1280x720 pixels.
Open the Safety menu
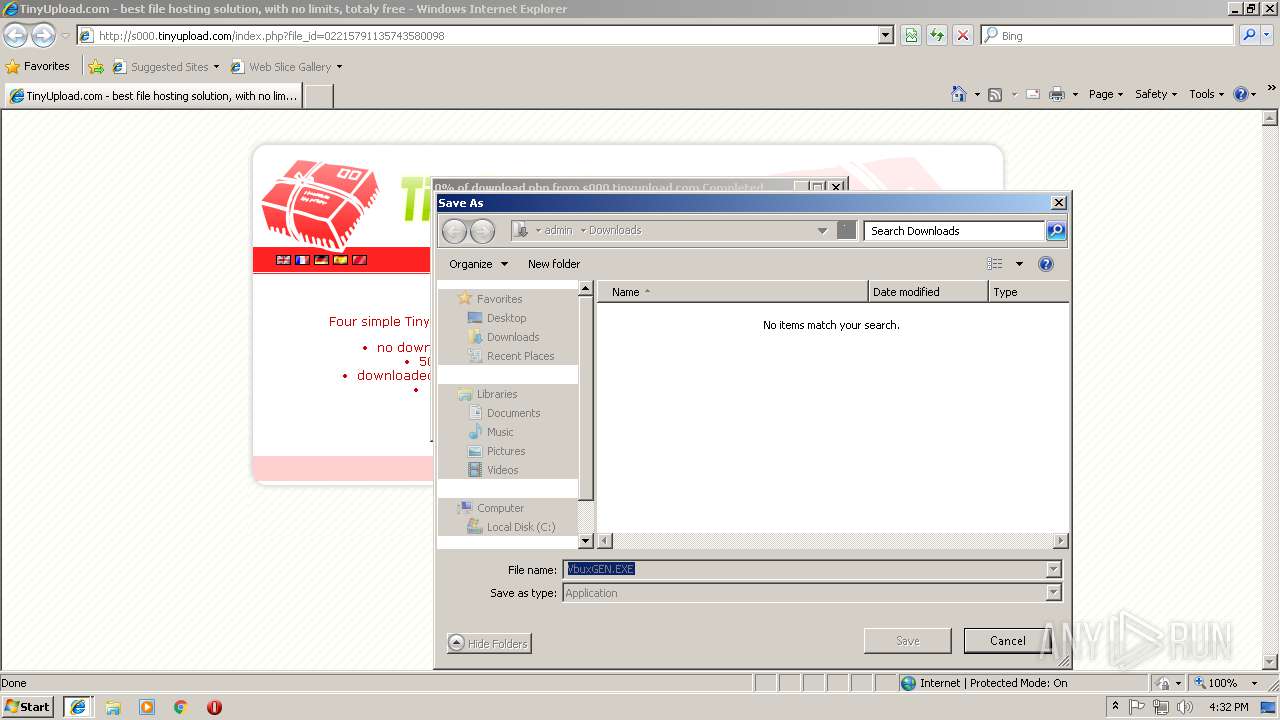1156,94
